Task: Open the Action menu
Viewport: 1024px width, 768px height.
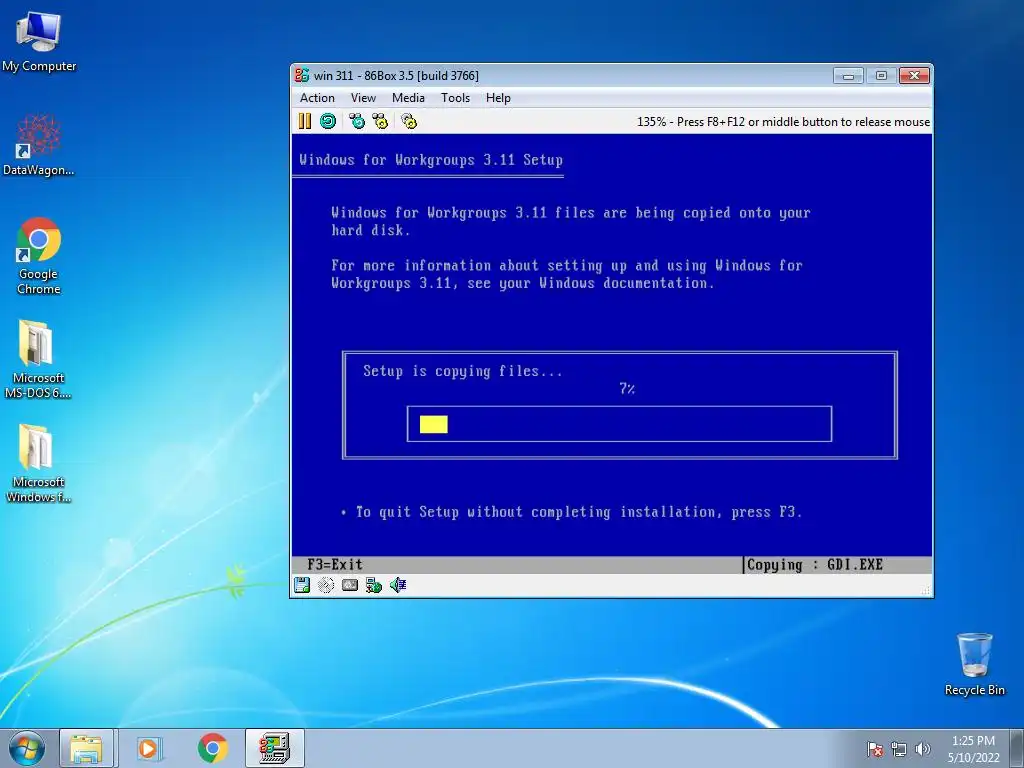Action: [317, 98]
